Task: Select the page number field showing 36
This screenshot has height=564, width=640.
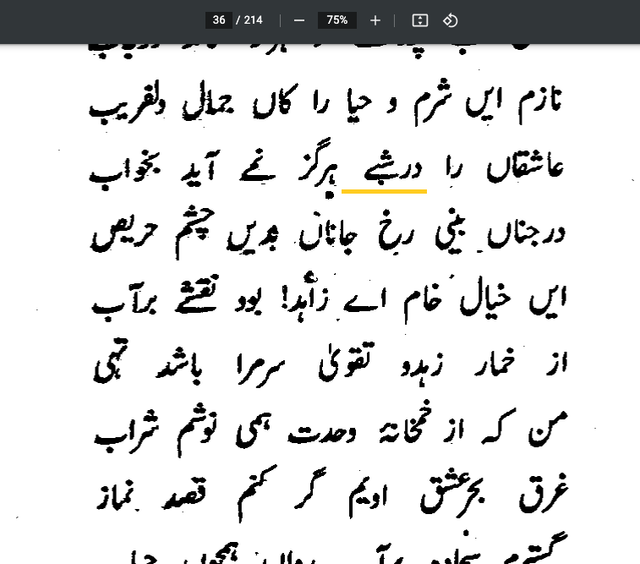Action: click(x=219, y=20)
